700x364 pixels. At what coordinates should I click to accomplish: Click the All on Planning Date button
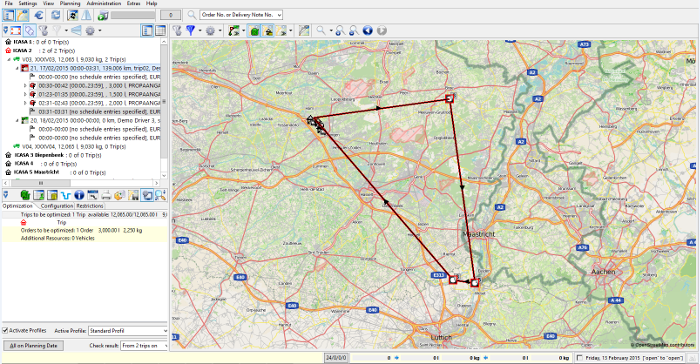point(33,346)
